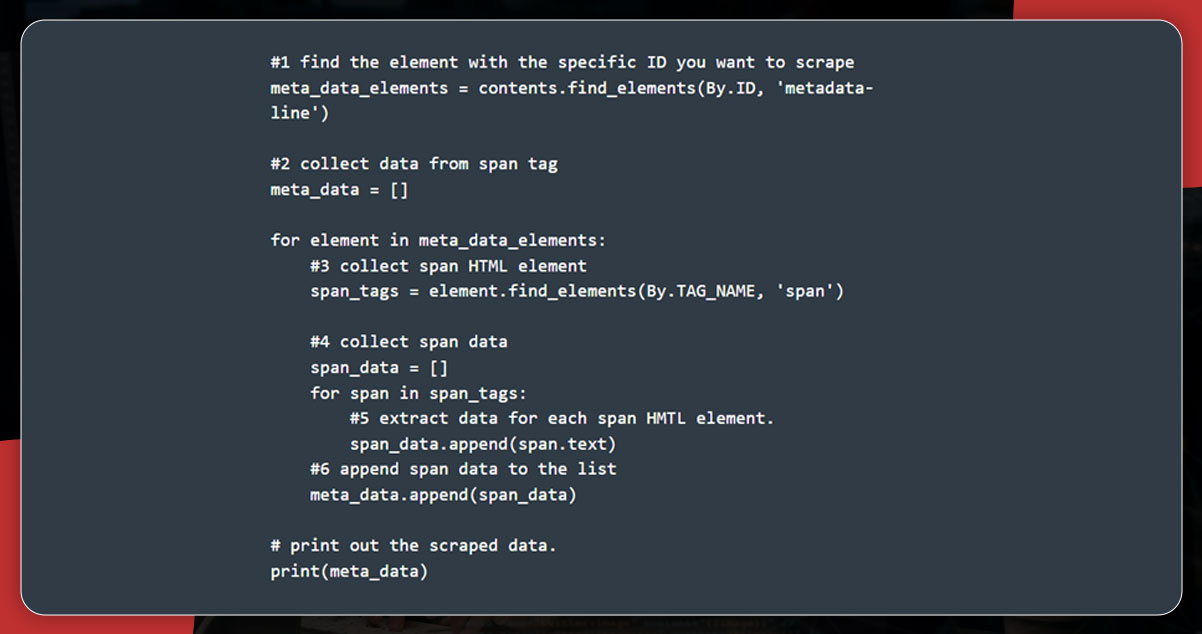Screen dimensions: 1202x634
Task: Click the span_data.append(span.text) line
Action: coord(483,443)
